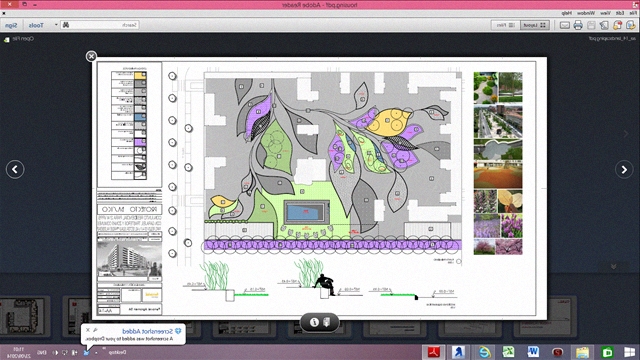This screenshot has height=360, width=640.
Task: Close the enlarged landscaping page preview
Action: pyautogui.click(x=91, y=56)
